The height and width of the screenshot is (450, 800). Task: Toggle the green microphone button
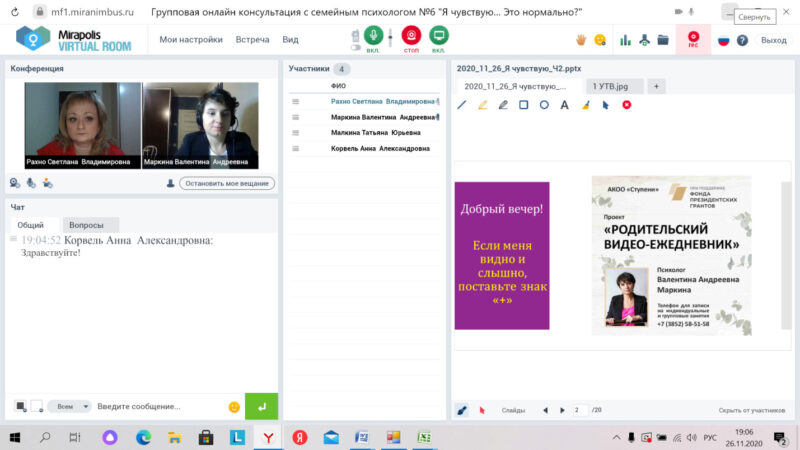point(373,35)
